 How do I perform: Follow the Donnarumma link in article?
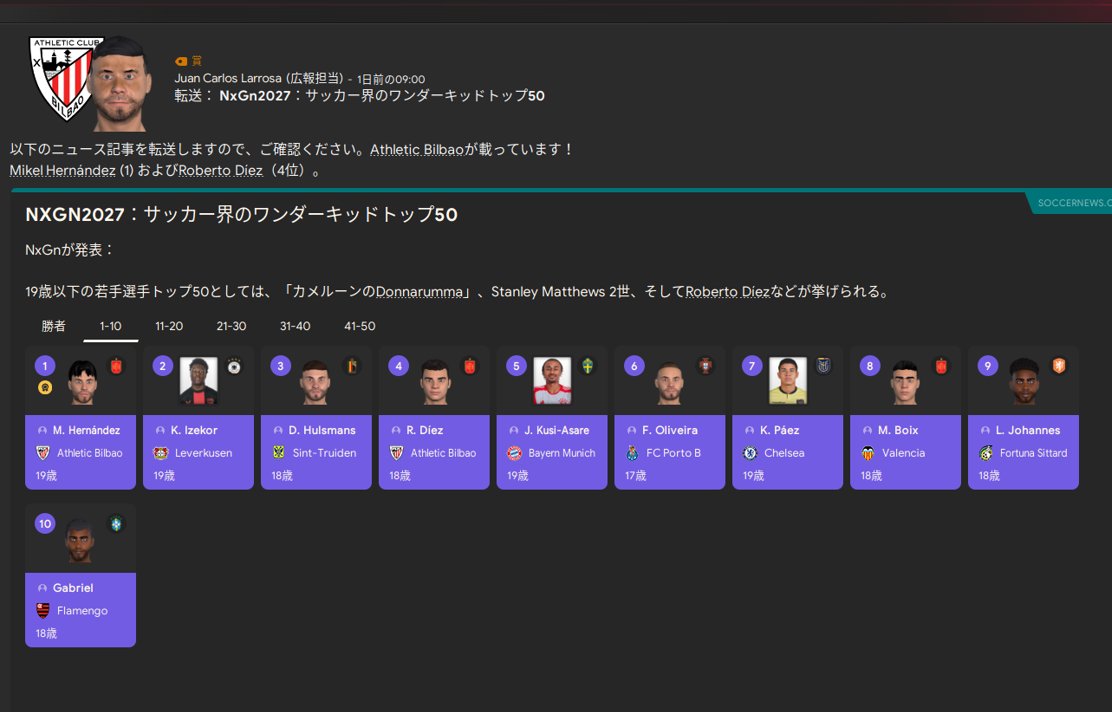click(419, 292)
